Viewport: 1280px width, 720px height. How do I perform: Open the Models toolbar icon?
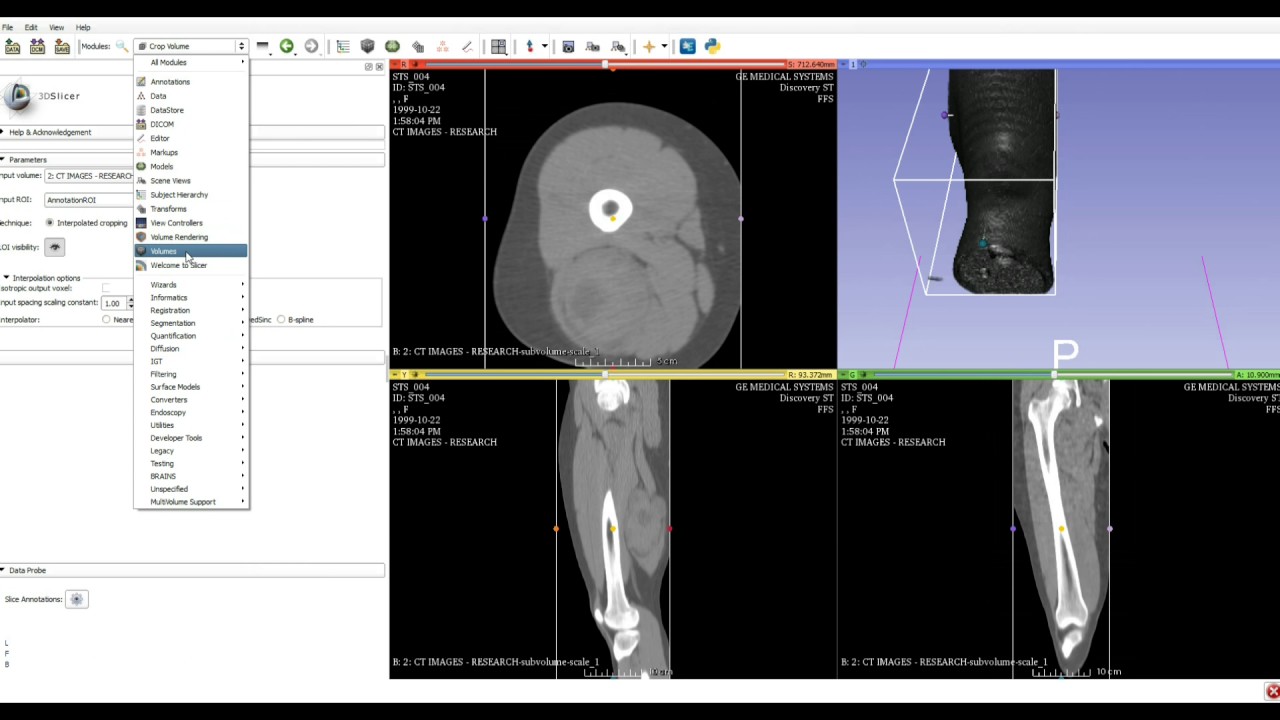(392, 46)
